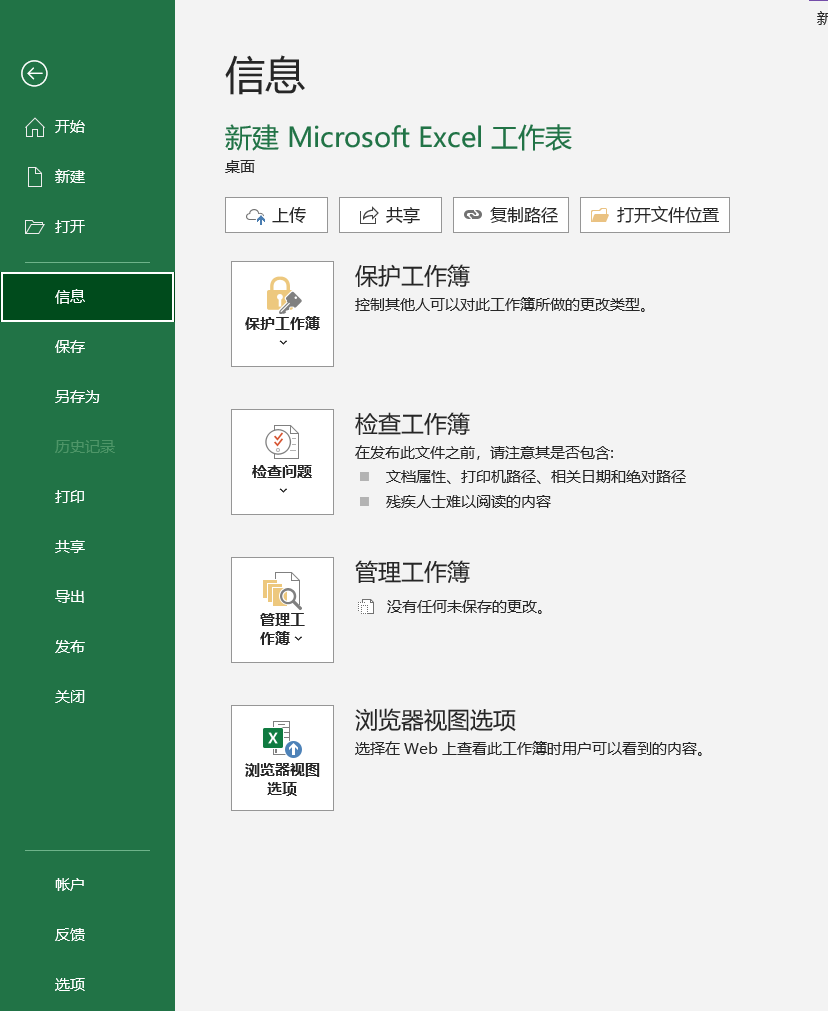Click the 浏览器视图选项 button label
The height and width of the screenshot is (1011, 828).
[282, 779]
